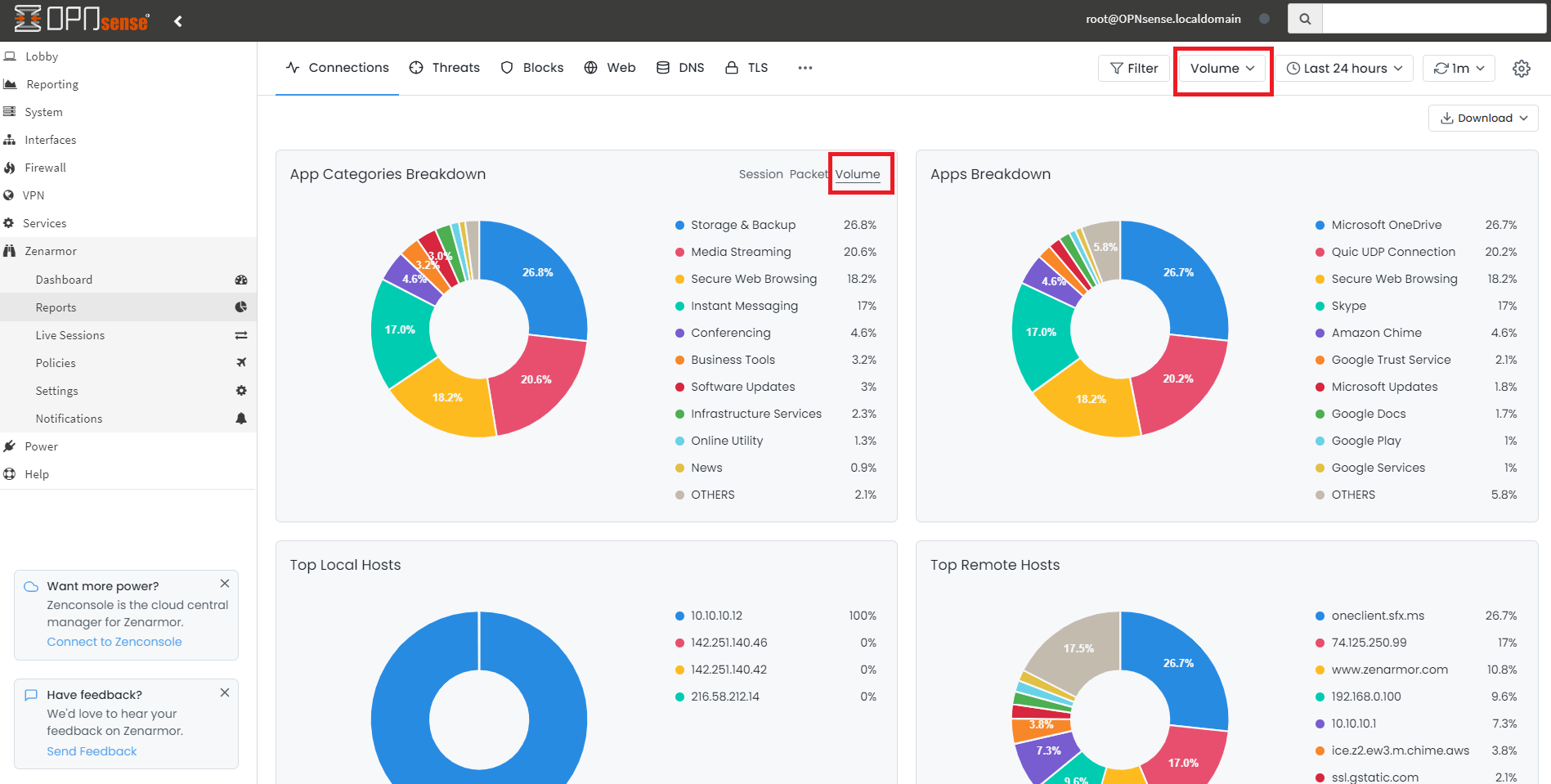Switch App Categories to Volume view

pyautogui.click(x=858, y=174)
